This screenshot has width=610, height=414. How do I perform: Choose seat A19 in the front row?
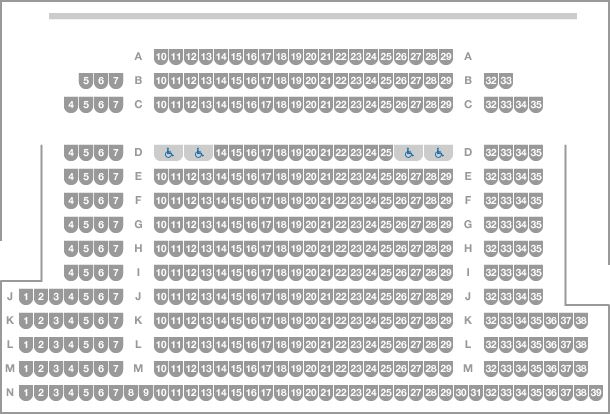(296, 57)
